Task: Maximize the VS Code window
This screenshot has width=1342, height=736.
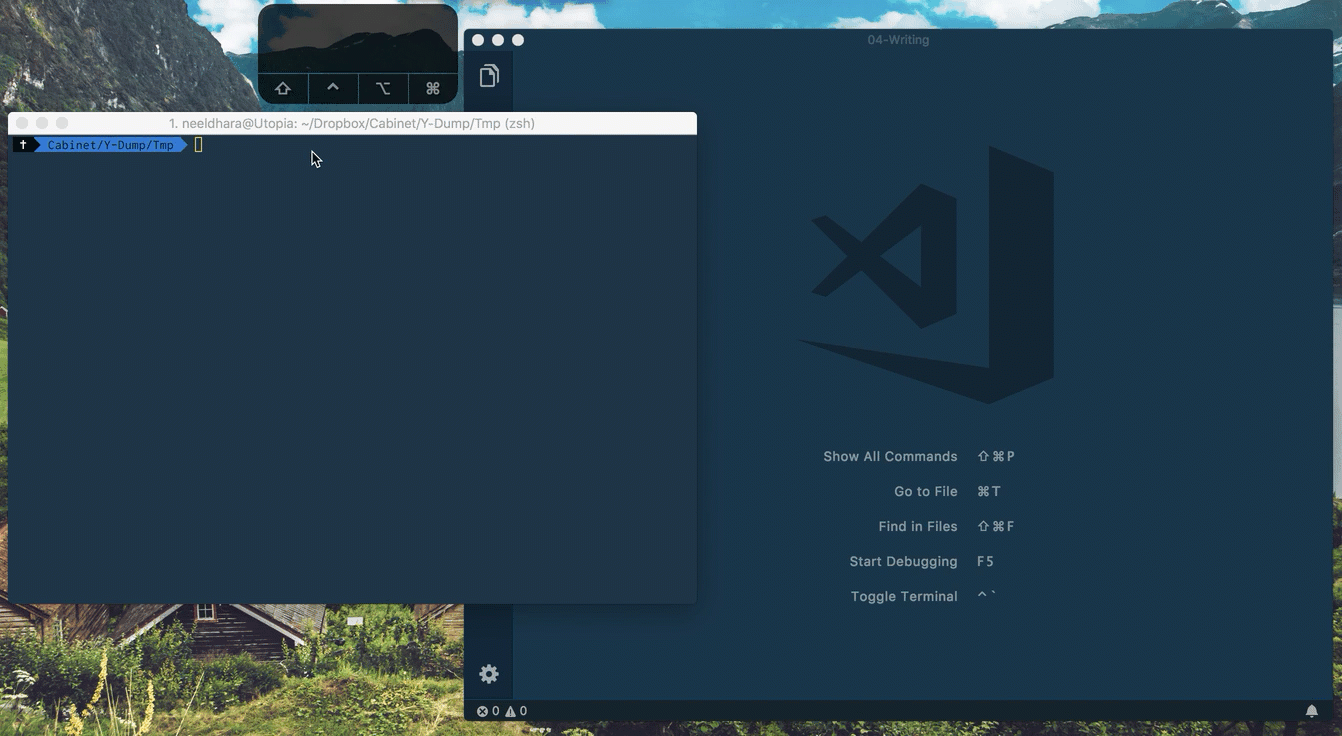Action: pyautogui.click(x=518, y=40)
